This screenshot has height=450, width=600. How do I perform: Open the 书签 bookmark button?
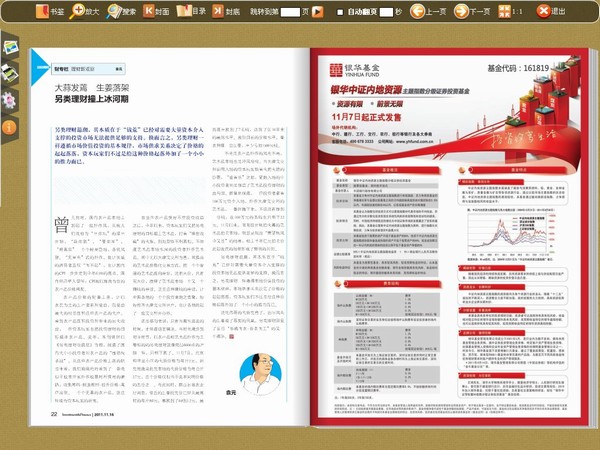pos(50,11)
